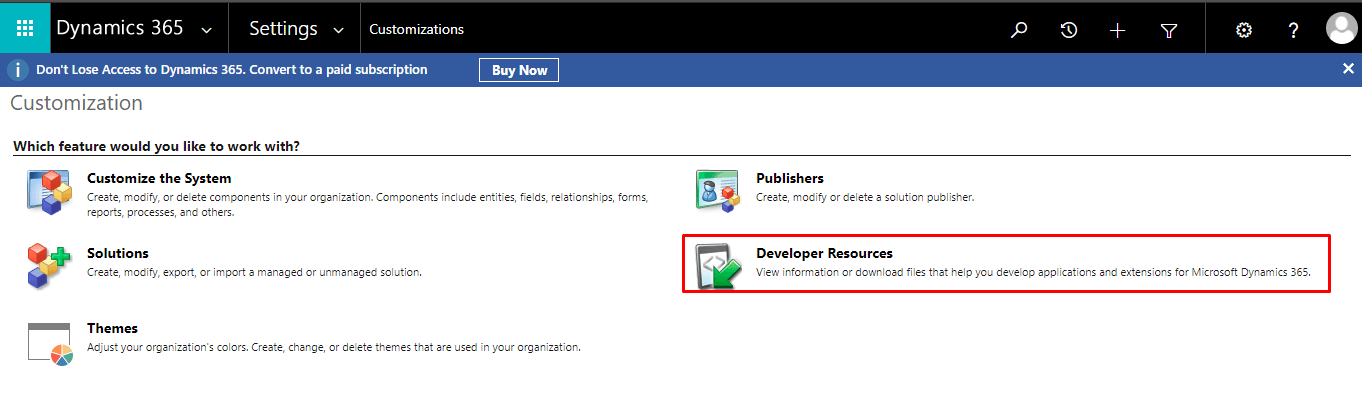Screen dimensions: 1362x401
Task: Select the Customizations breadcrumb item
Action: [417, 29]
